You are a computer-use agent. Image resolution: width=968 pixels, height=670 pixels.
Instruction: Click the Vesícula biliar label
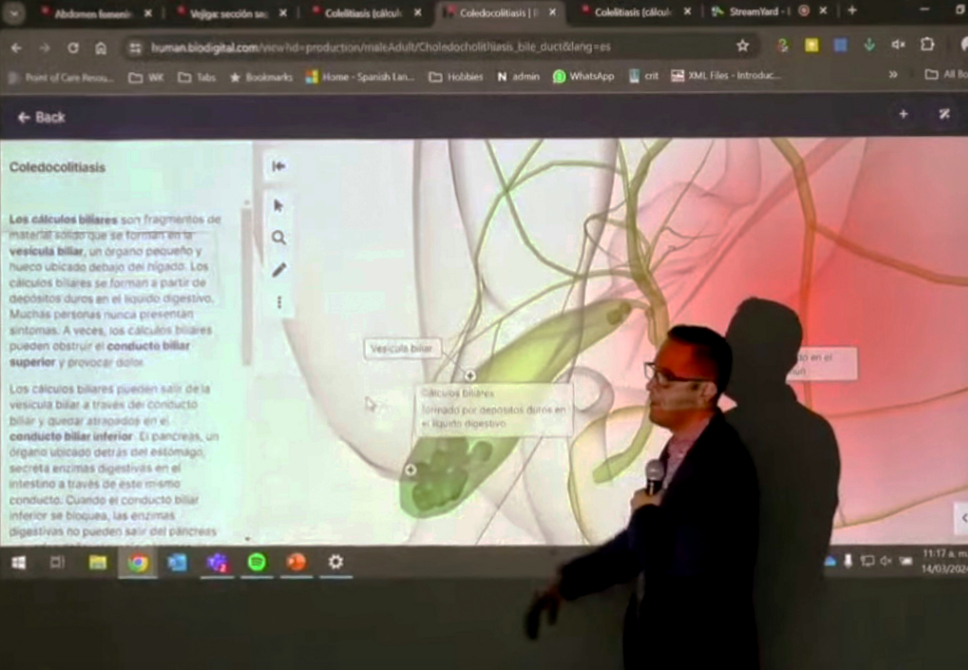(402, 348)
